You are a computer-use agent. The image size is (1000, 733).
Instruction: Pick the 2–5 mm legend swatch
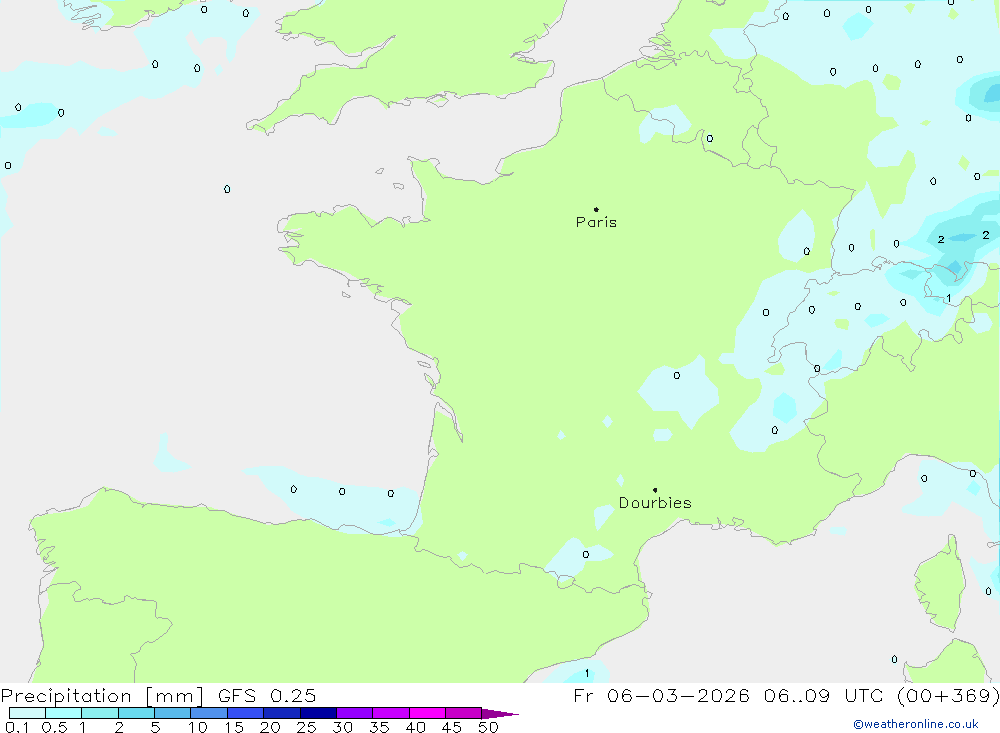tap(136, 713)
